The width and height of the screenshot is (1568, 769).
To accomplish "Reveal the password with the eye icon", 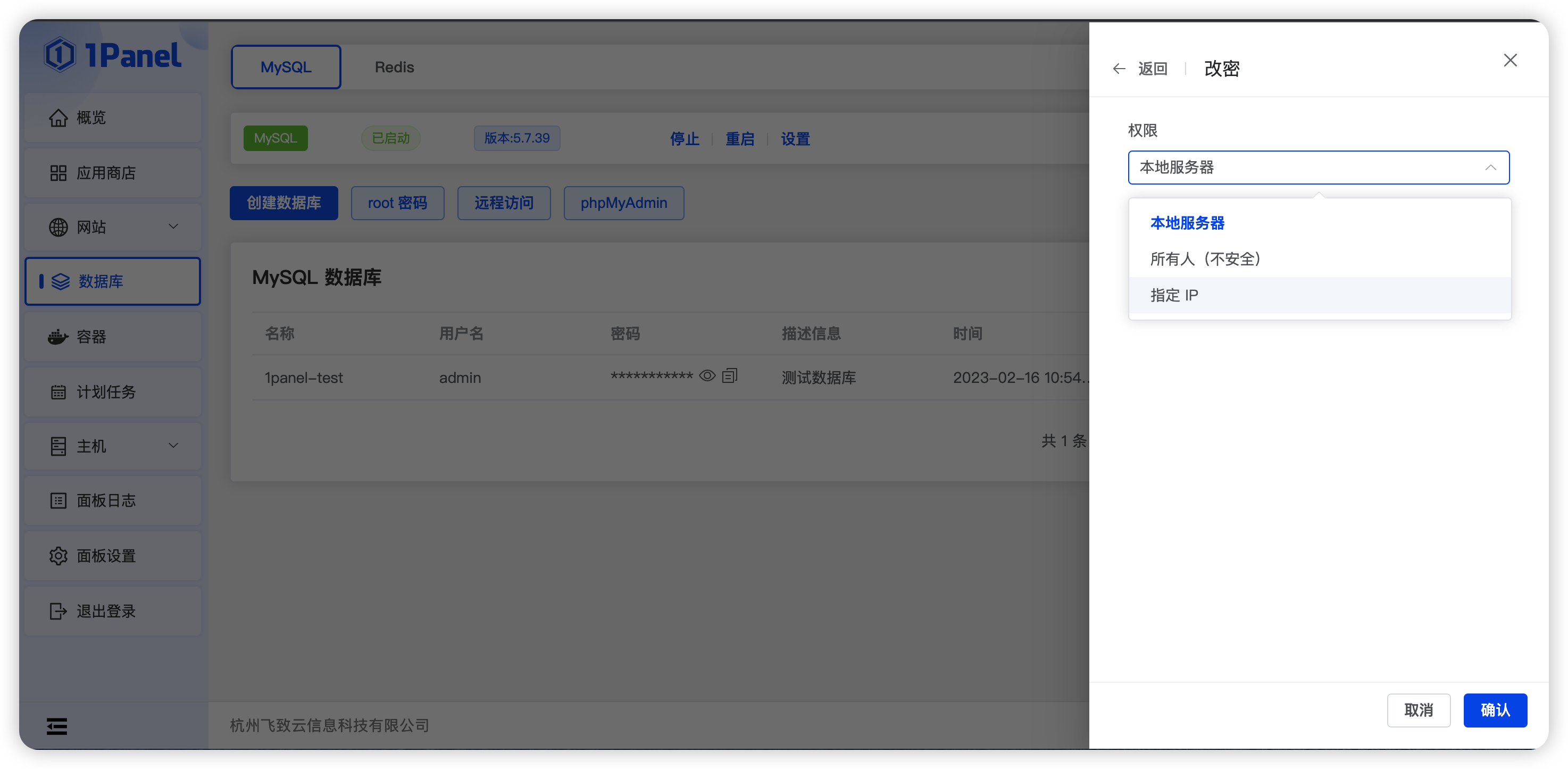I will (x=707, y=376).
